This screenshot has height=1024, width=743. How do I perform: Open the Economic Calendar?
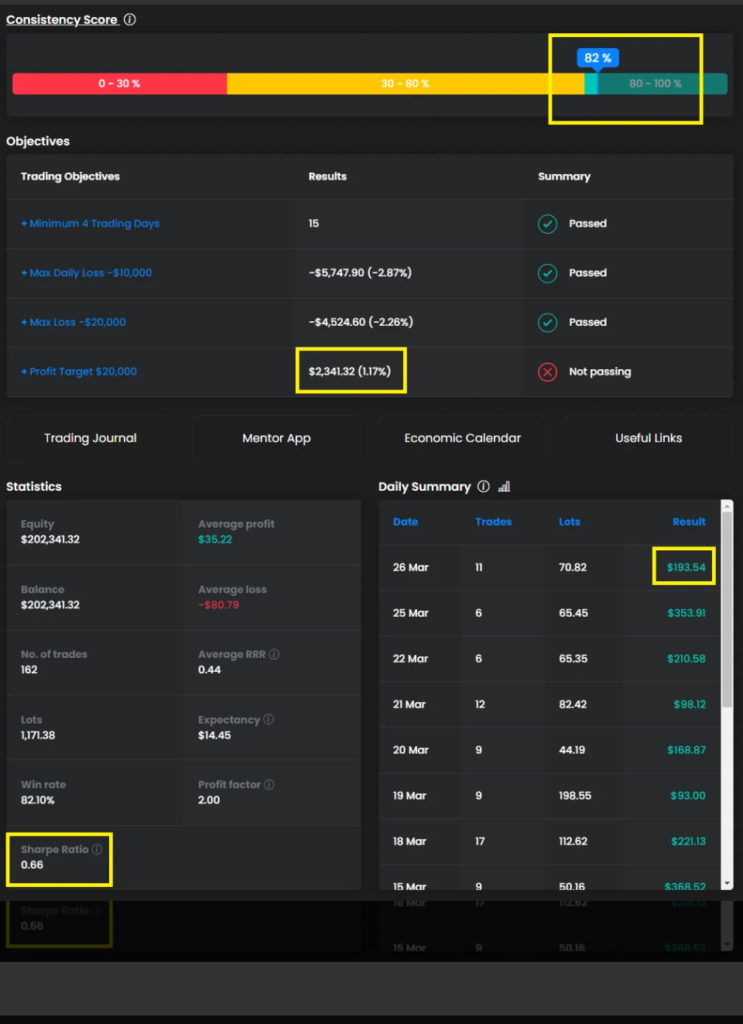(462, 438)
